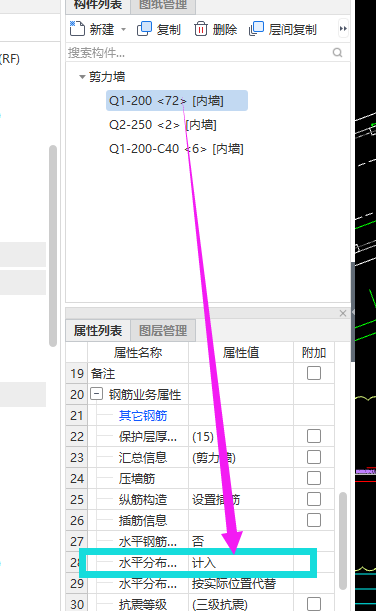Toggle the 压墙筋 附加 checkbox

314,478
